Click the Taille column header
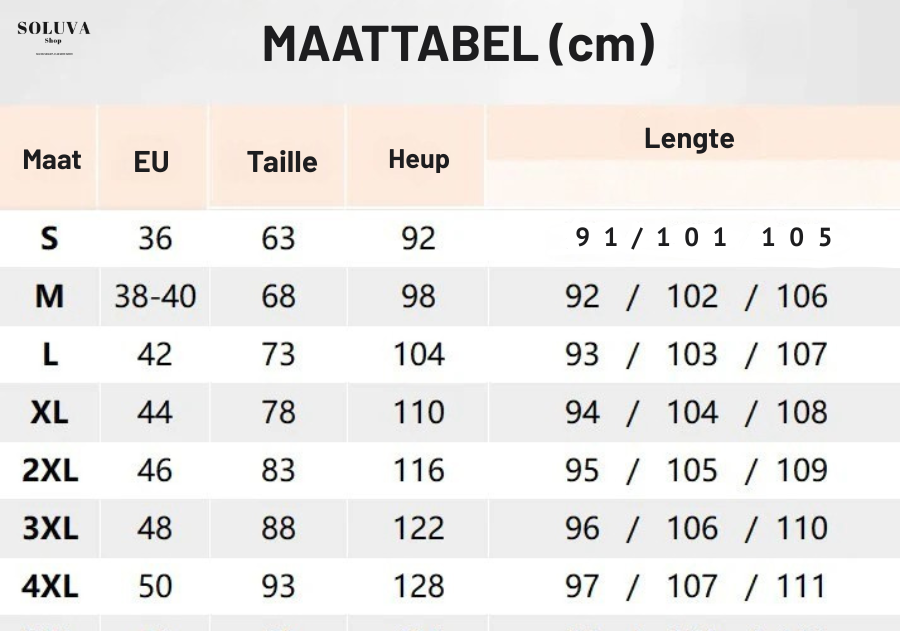The image size is (900, 631). point(282,162)
